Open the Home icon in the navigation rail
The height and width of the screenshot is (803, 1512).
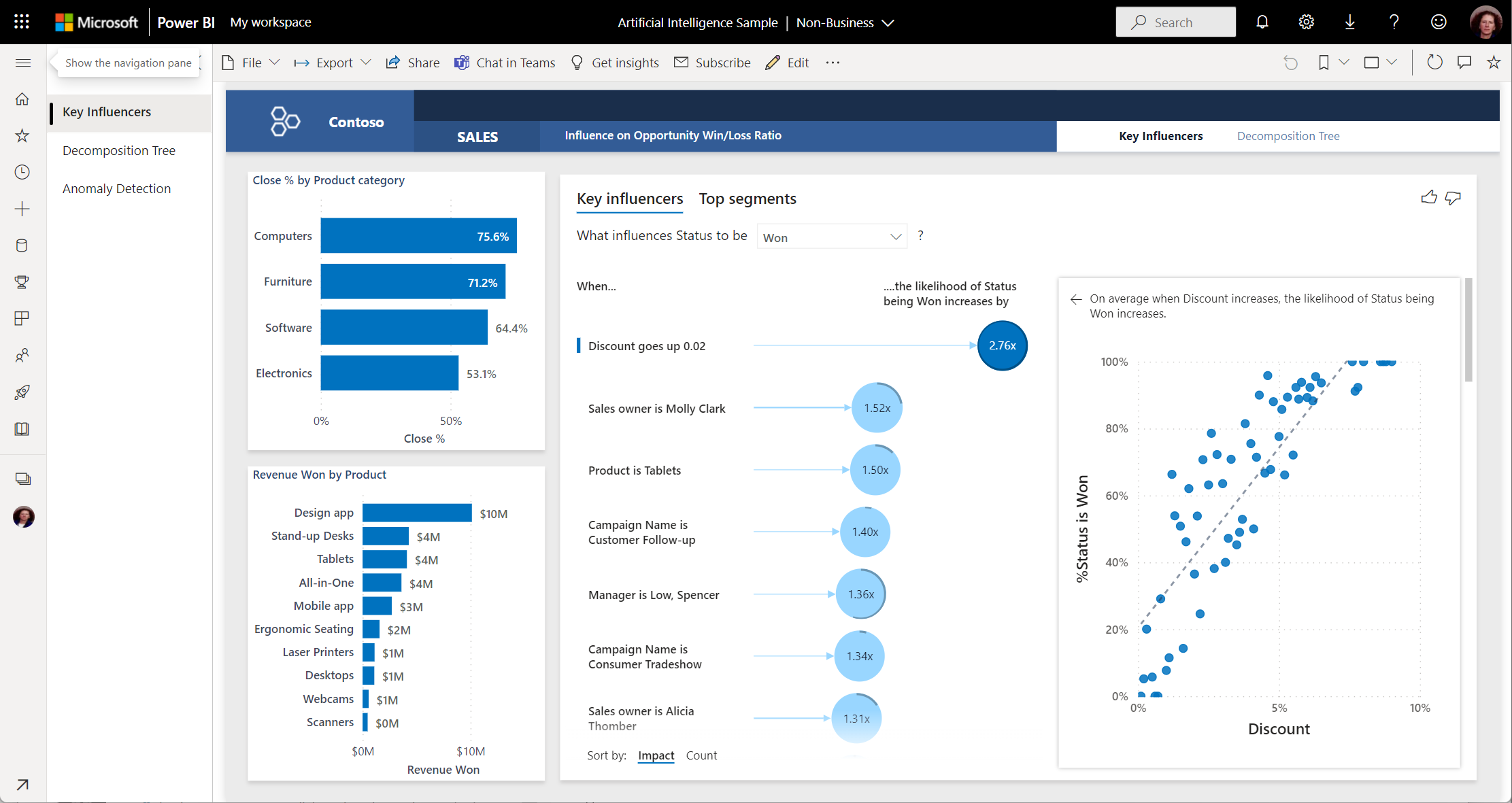[x=22, y=99]
